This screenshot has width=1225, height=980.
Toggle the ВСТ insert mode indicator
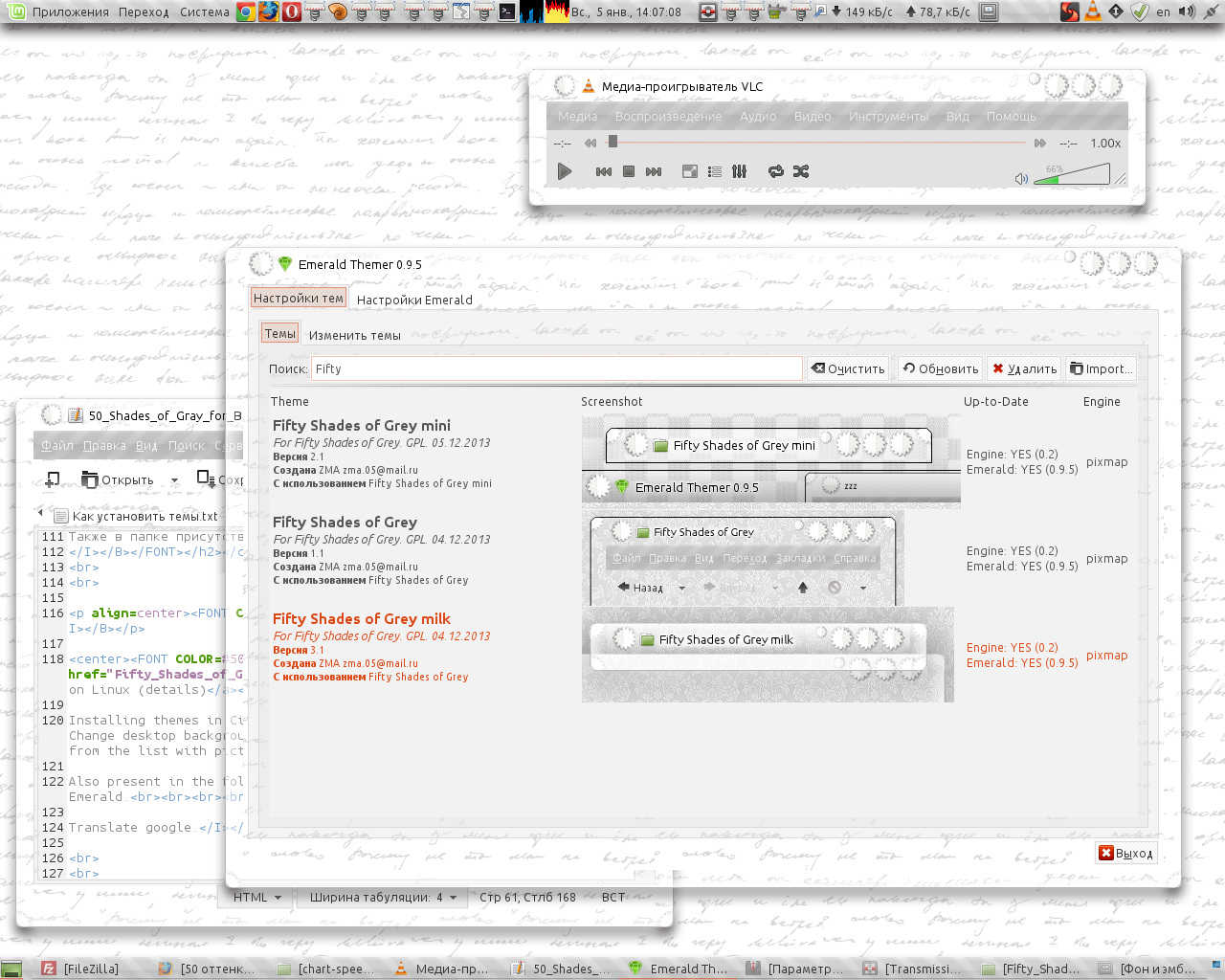pyautogui.click(x=613, y=897)
